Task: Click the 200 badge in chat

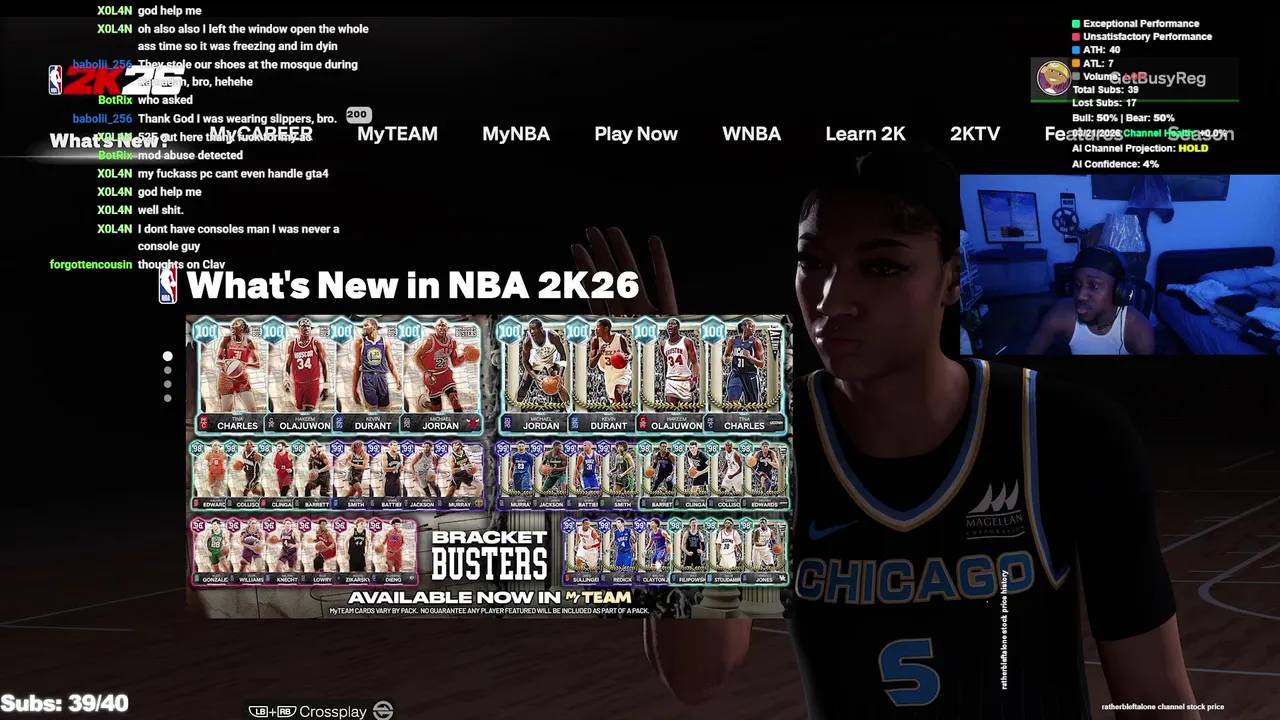Action: point(357,115)
